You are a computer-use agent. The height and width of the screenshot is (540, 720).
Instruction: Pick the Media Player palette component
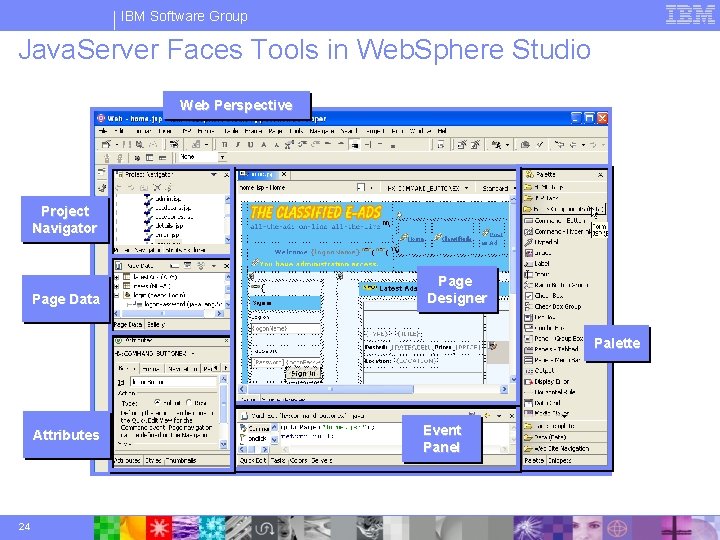pos(546,413)
